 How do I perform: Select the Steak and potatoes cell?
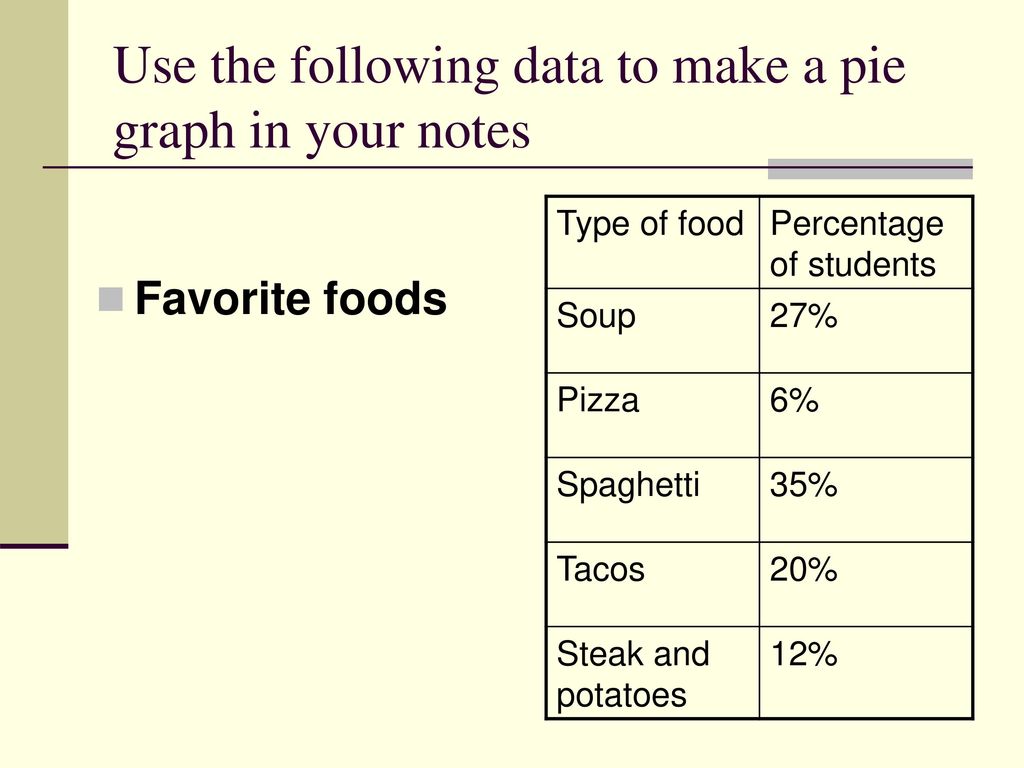tap(652, 673)
